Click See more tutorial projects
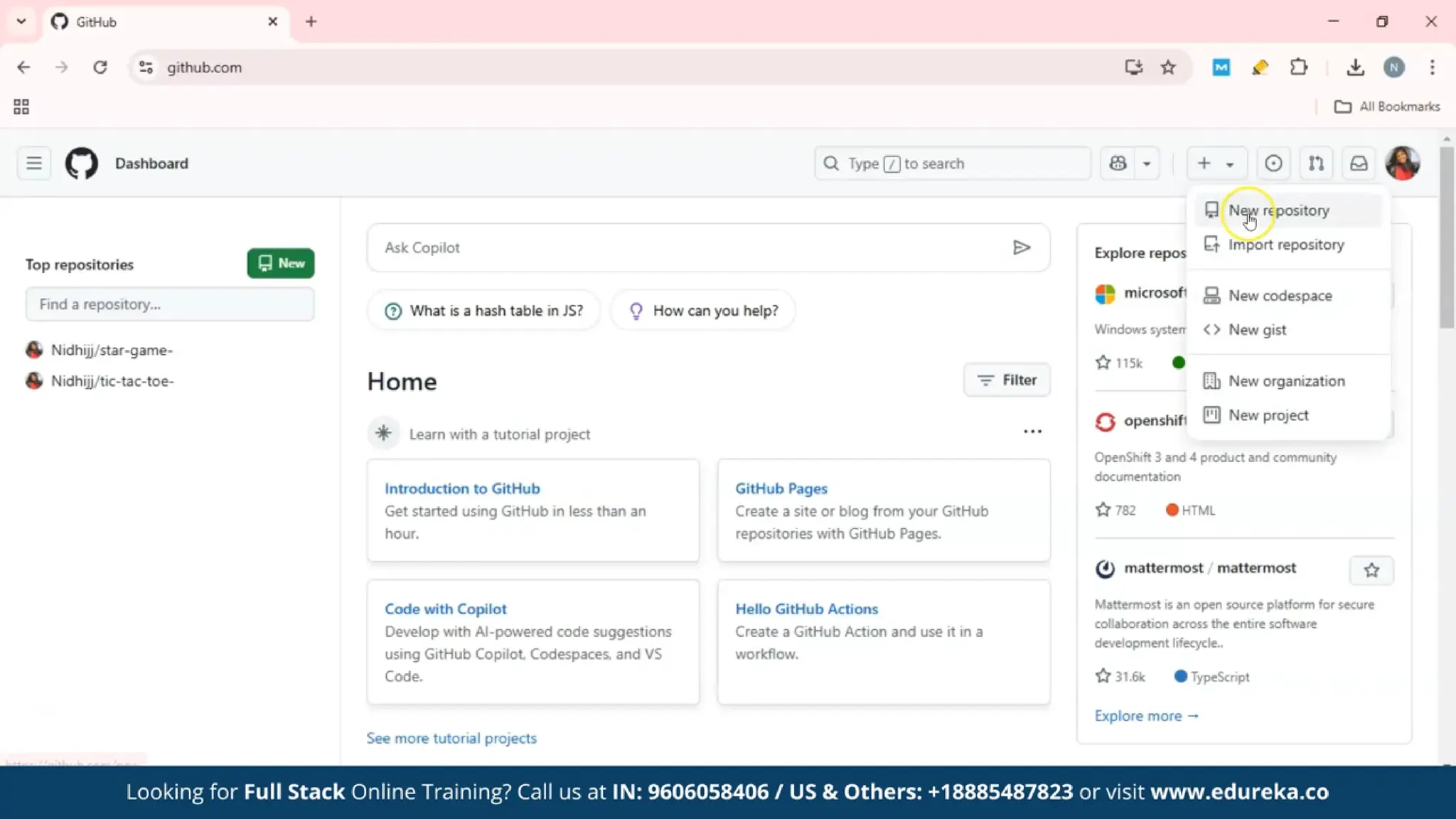The height and width of the screenshot is (819, 1456). 451,738
